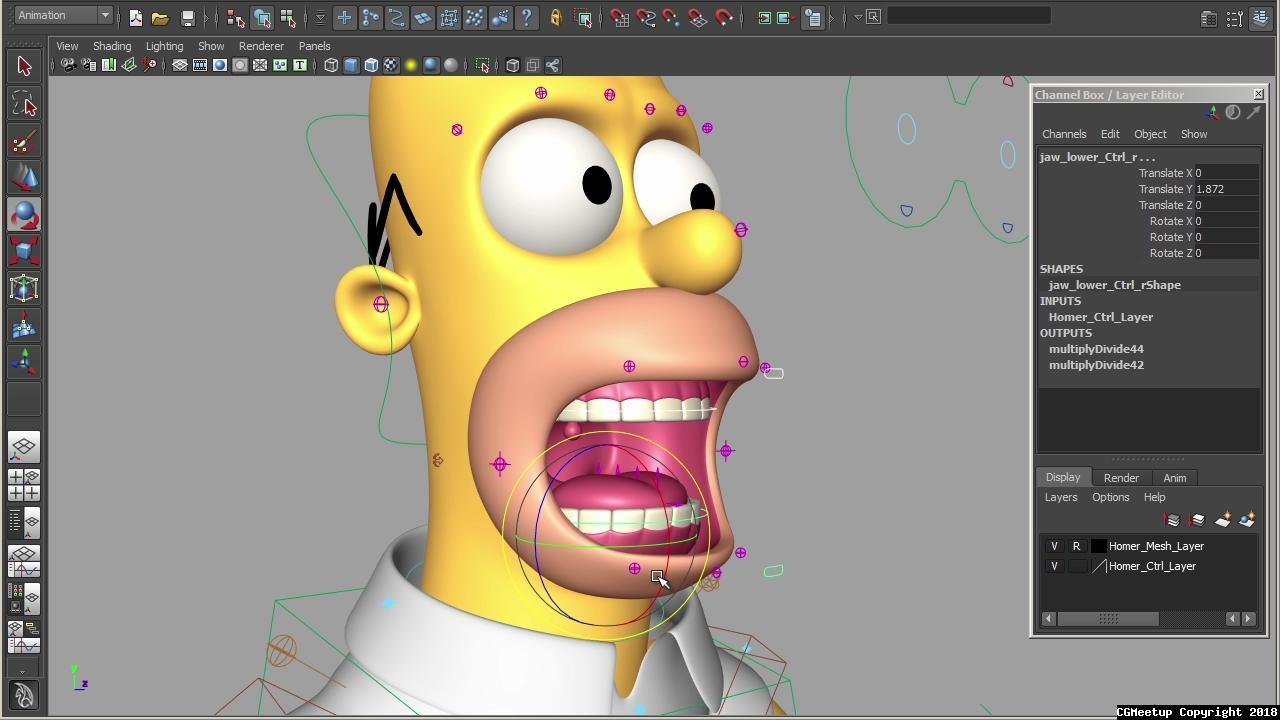Activate the Rotate tool sphere icon
The width and height of the screenshot is (1280, 720).
click(x=24, y=215)
